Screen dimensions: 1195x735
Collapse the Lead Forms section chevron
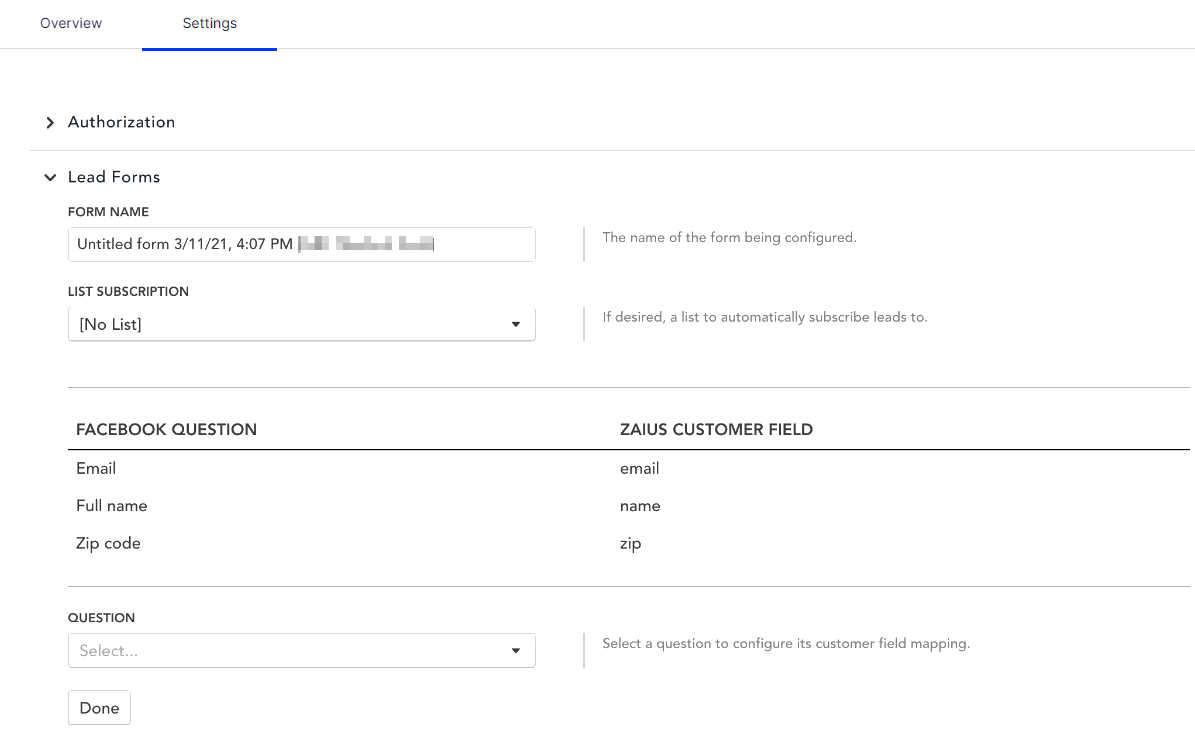coord(50,177)
